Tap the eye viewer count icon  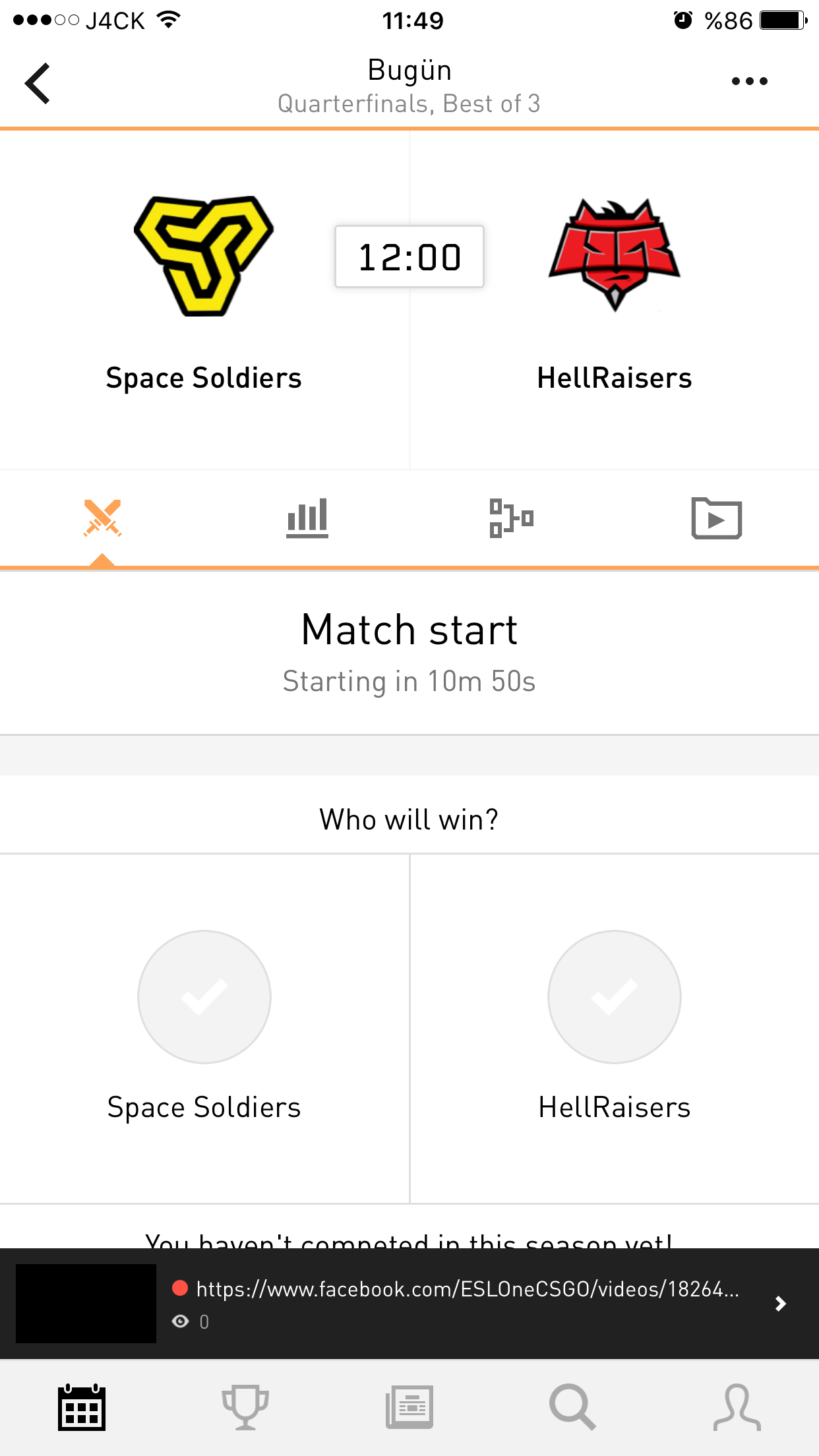pyautogui.click(x=180, y=1321)
